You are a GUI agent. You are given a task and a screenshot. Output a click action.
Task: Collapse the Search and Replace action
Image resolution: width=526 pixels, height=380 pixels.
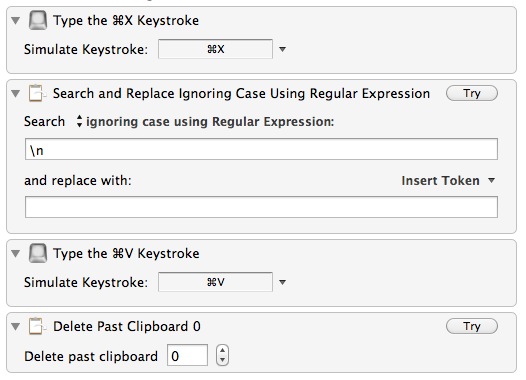(15, 93)
